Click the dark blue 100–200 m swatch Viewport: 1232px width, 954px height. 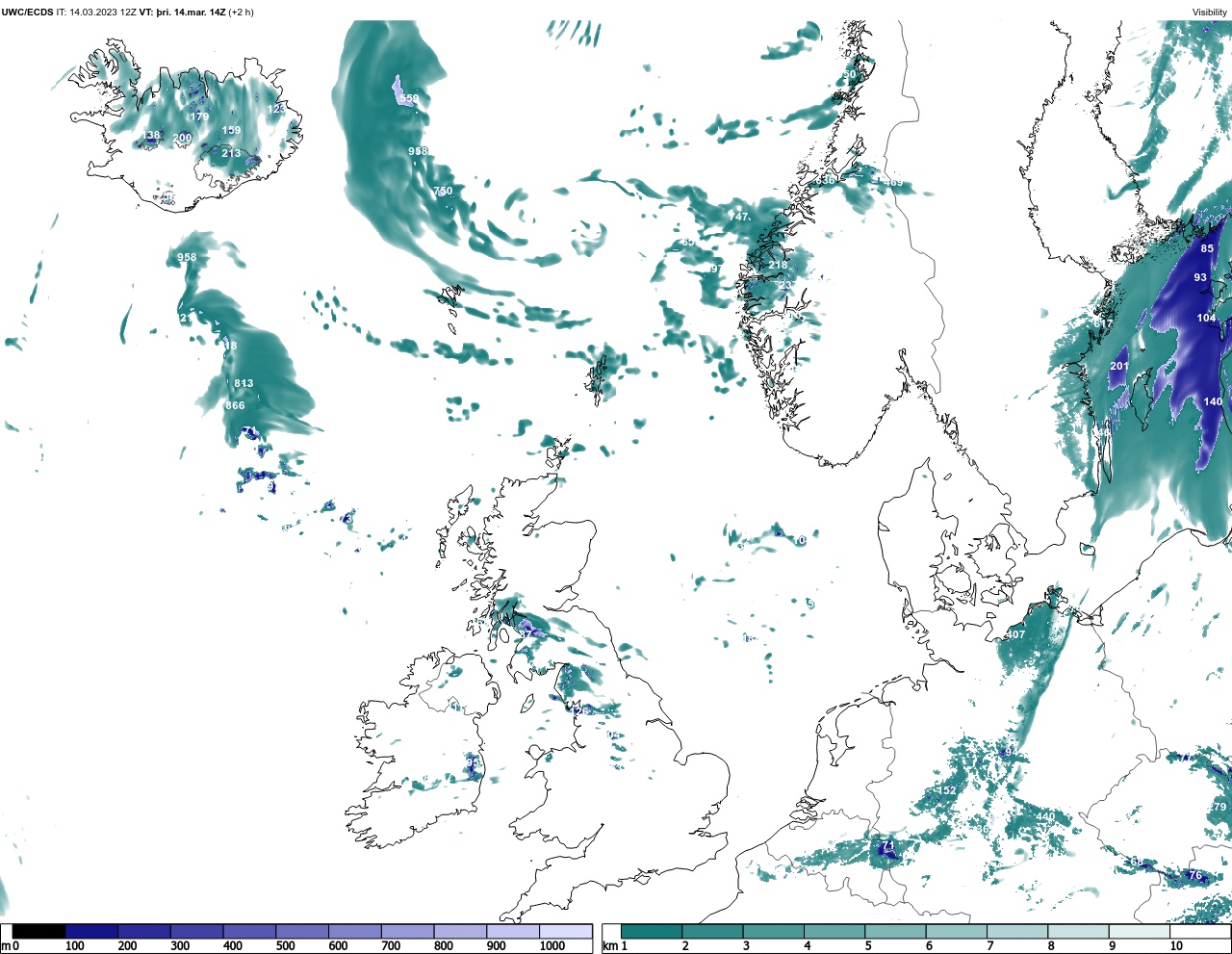point(91,932)
